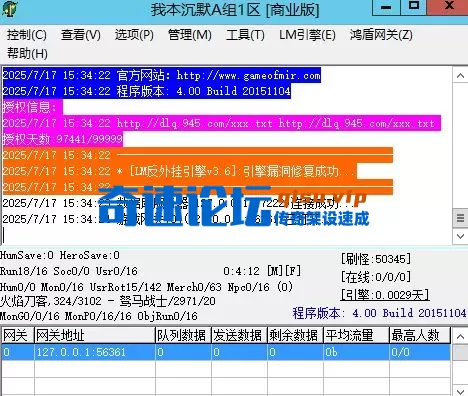Click the 0/0 max players cell

[x=420, y=352]
